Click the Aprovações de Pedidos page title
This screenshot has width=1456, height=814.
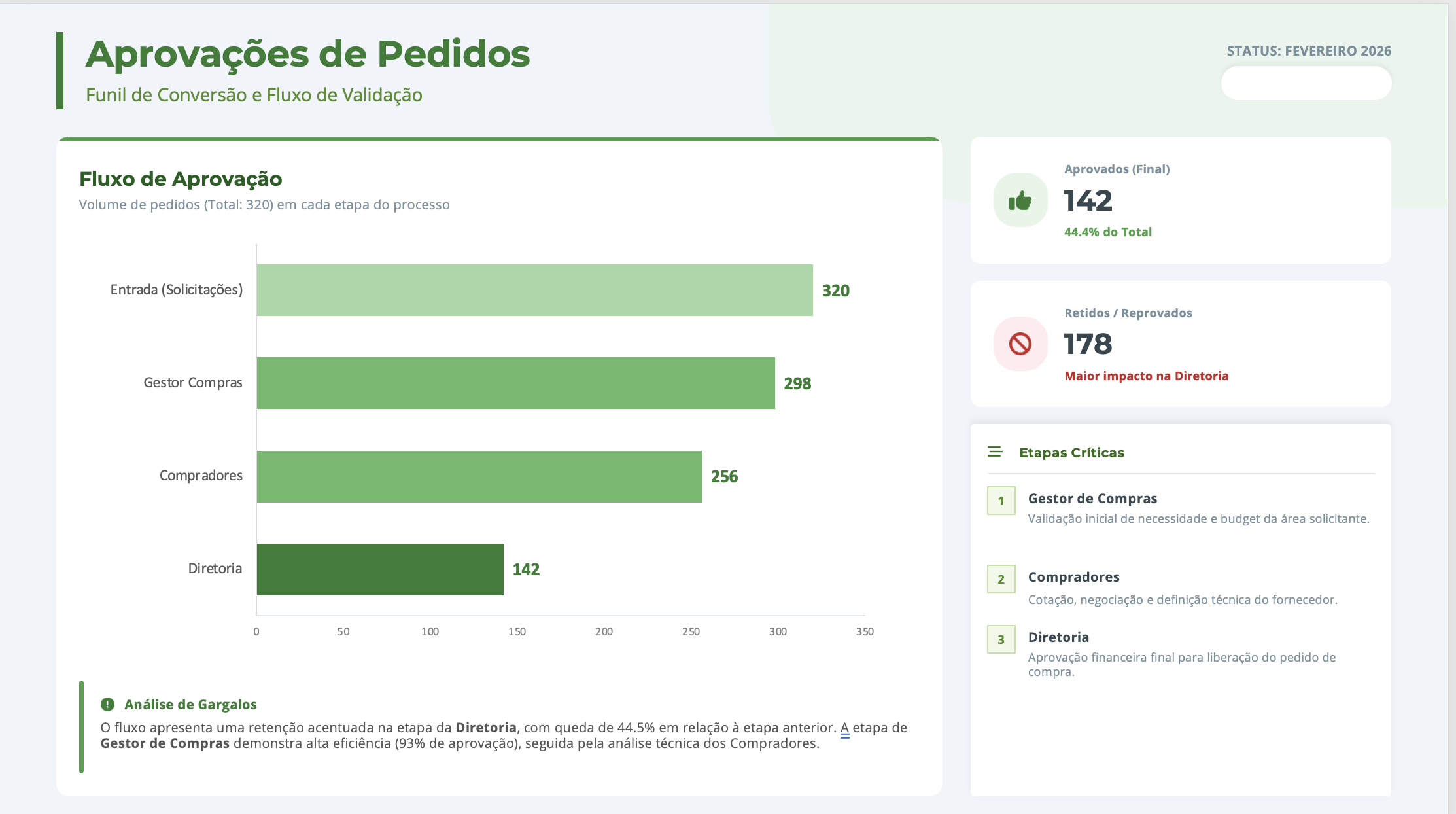[x=307, y=54]
